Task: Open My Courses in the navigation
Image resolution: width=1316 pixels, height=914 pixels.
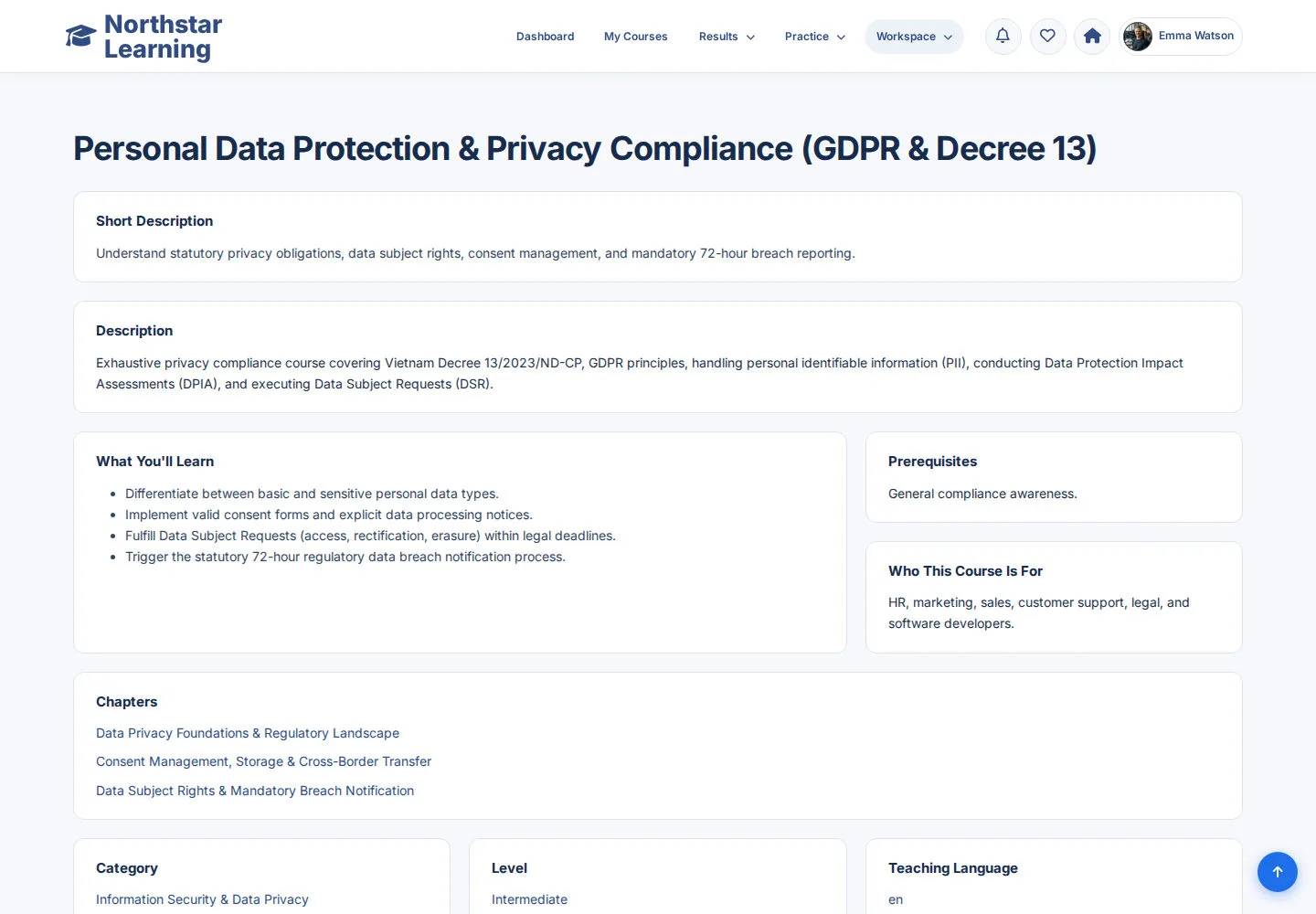Action: click(635, 37)
